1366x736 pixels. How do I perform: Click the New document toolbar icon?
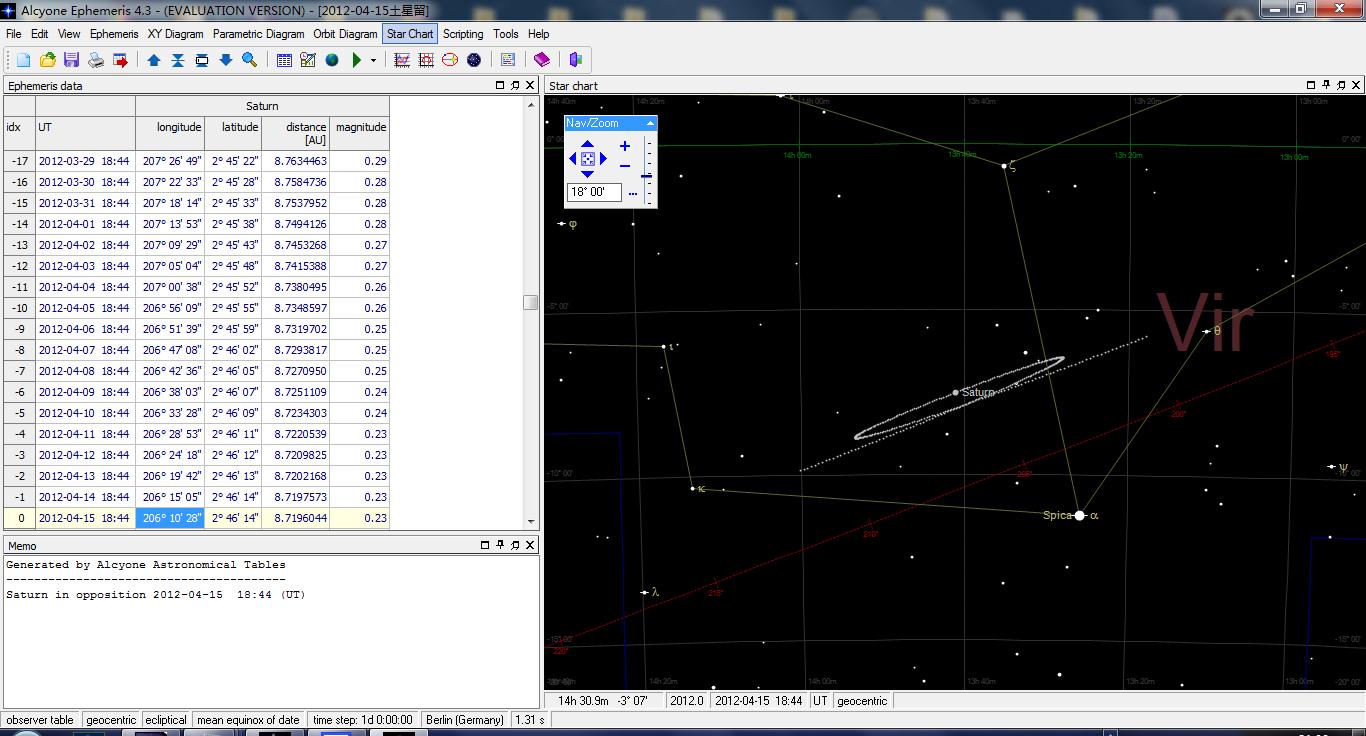pos(23,60)
